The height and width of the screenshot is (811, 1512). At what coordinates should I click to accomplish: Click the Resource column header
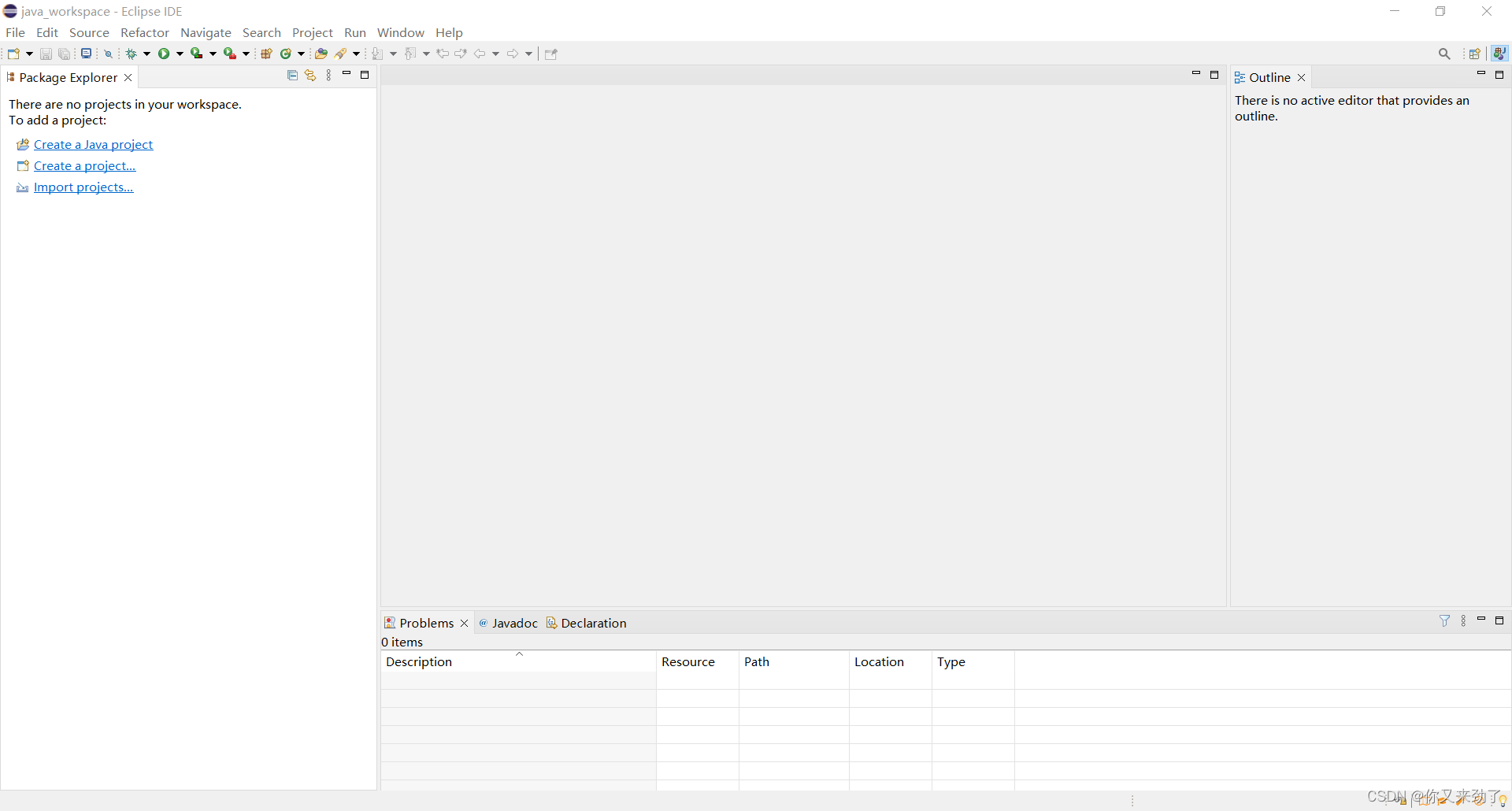pos(698,661)
